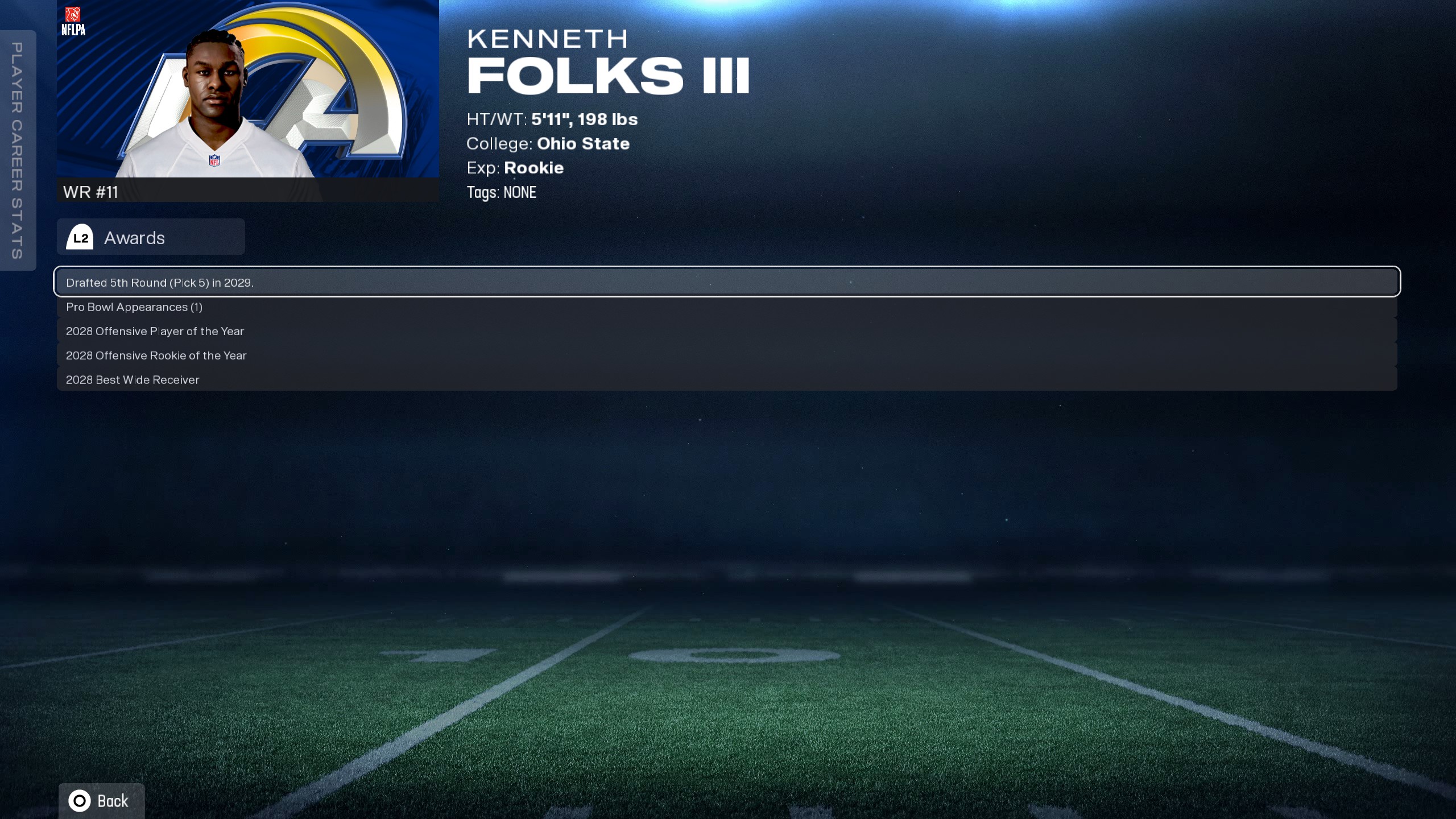Open the Awards tab
The height and width of the screenshot is (819, 1456).
[x=151, y=237]
